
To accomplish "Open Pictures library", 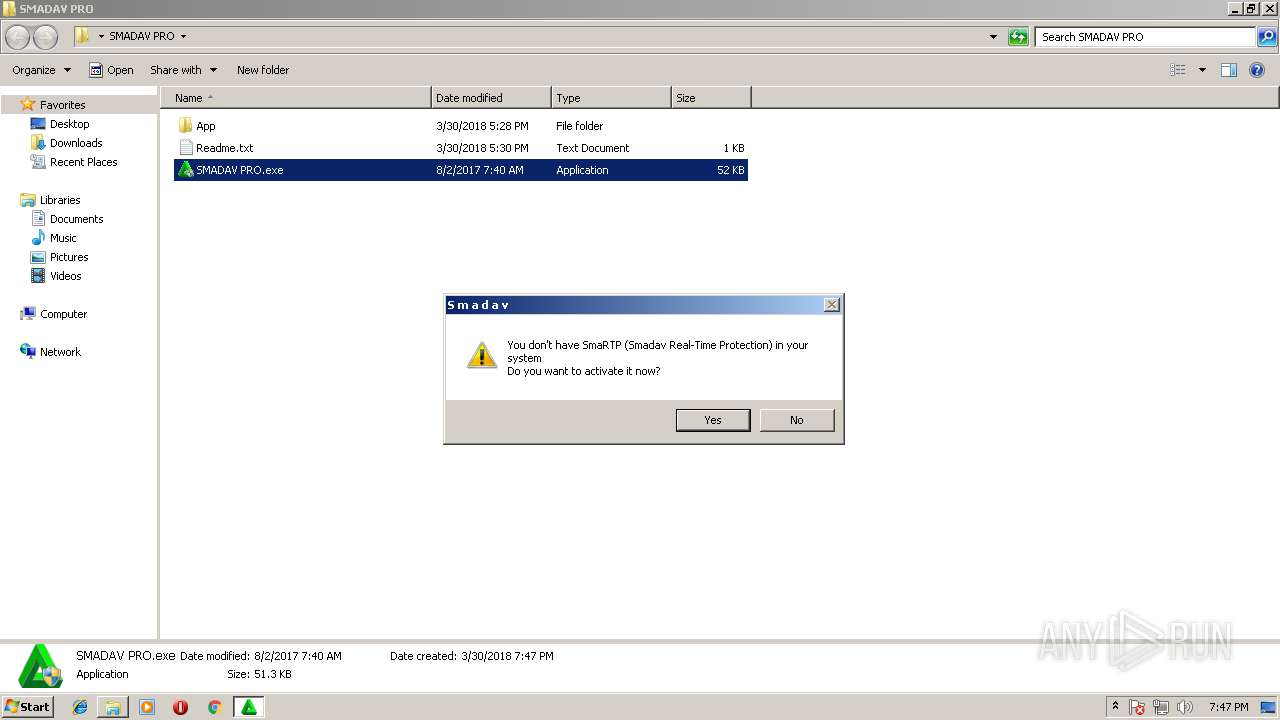I will point(69,257).
